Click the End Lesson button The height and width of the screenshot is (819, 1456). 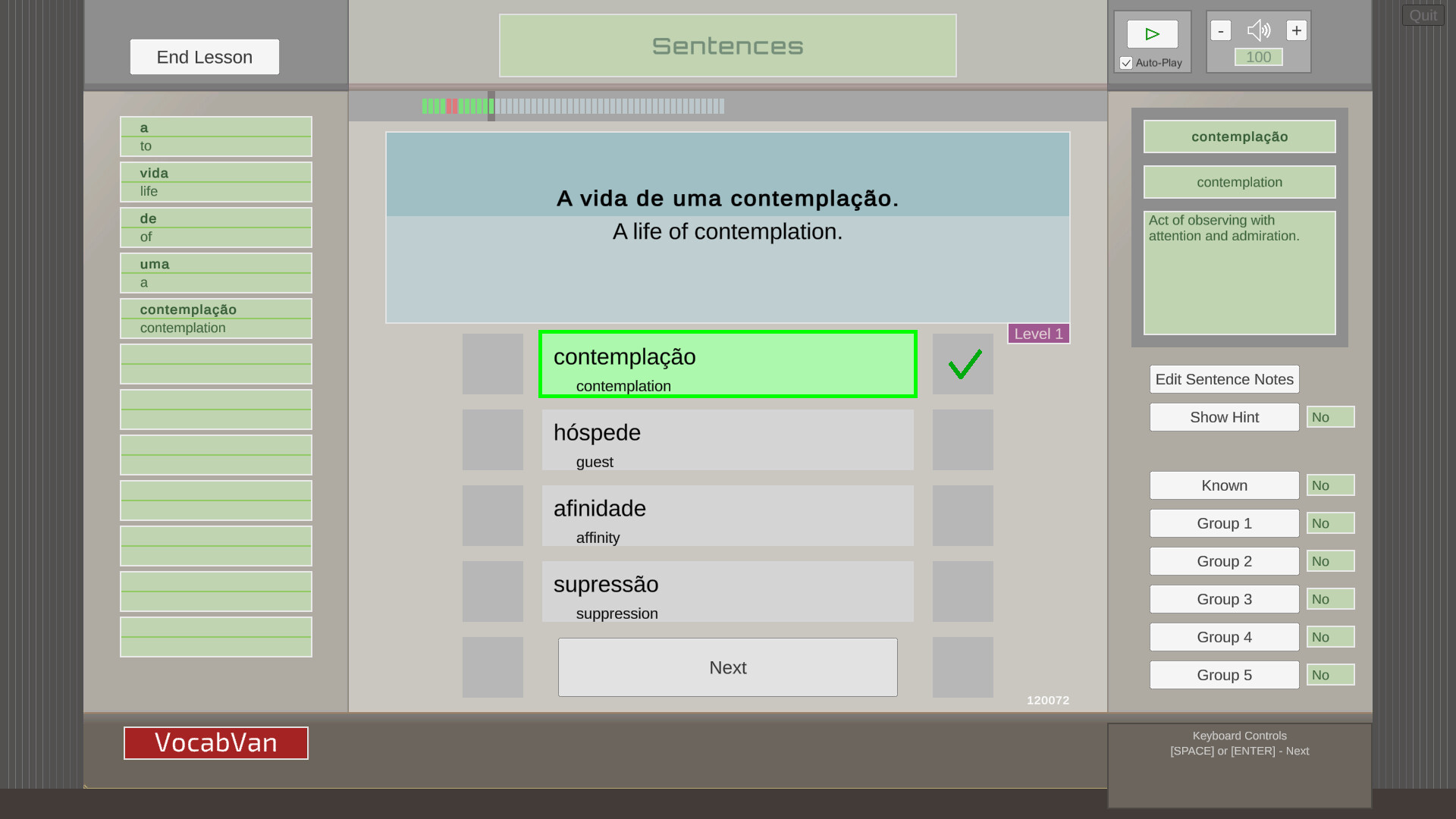point(204,57)
